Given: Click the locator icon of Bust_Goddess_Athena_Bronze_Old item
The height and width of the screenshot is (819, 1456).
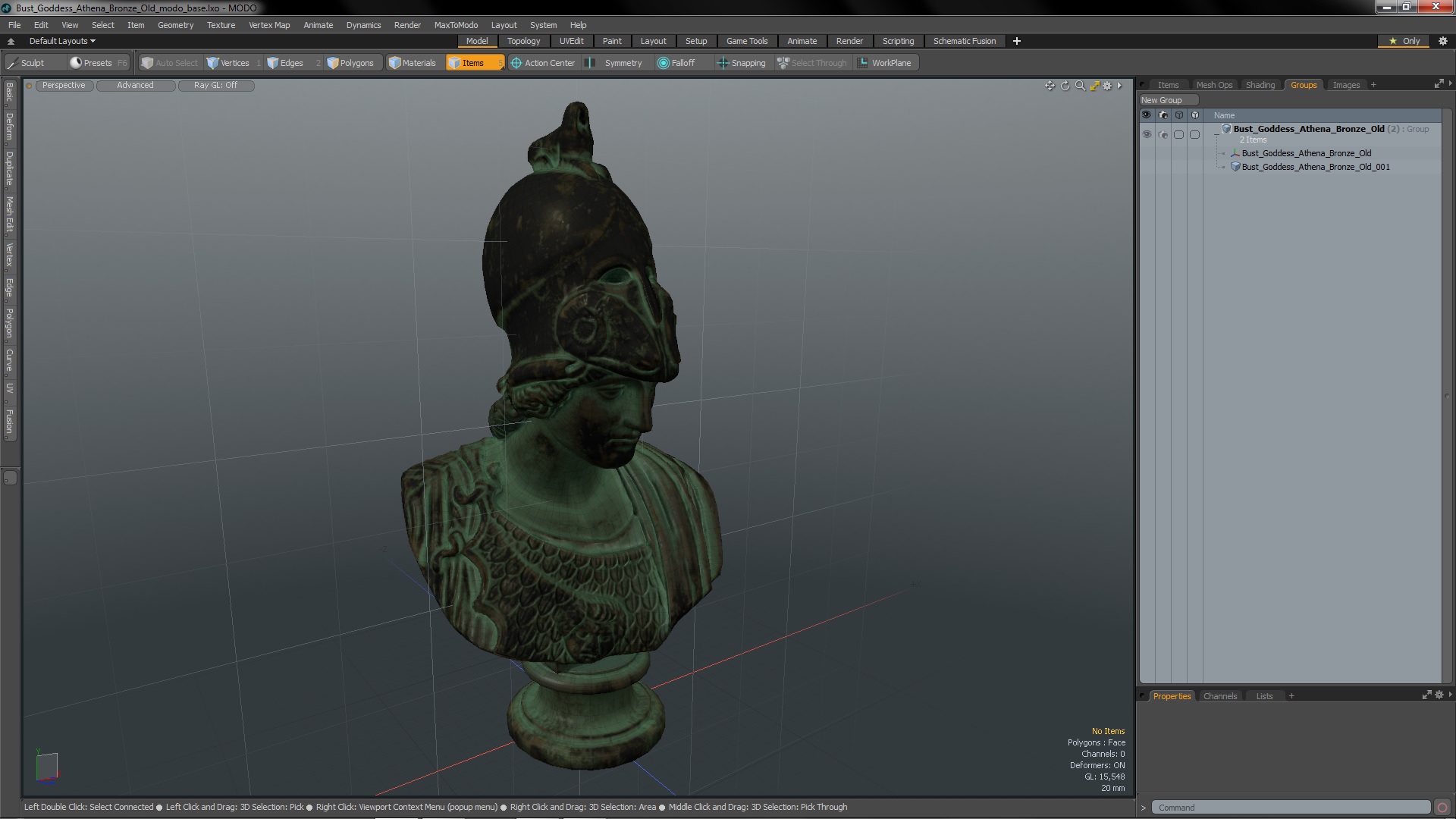Looking at the screenshot, I should (x=1235, y=153).
